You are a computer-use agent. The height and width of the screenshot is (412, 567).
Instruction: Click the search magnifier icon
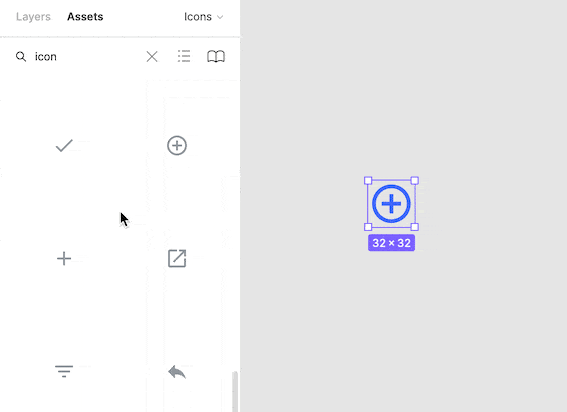coord(21,56)
